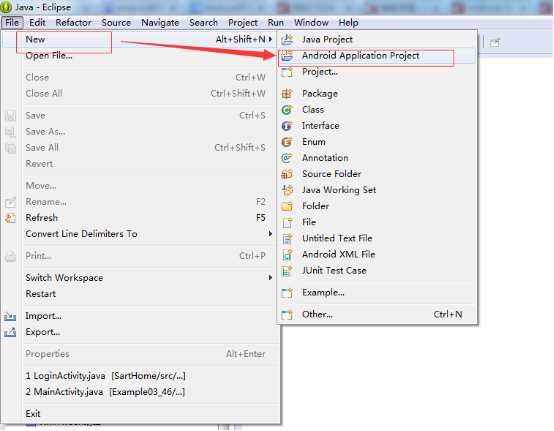Image resolution: width=554 pixels, height=431 pixels.
Task: Select Java Working Set entry
Action: pos(377,190)
